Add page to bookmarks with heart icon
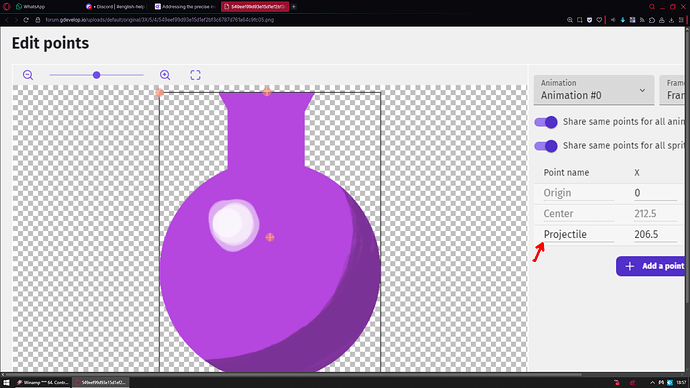 599,20
